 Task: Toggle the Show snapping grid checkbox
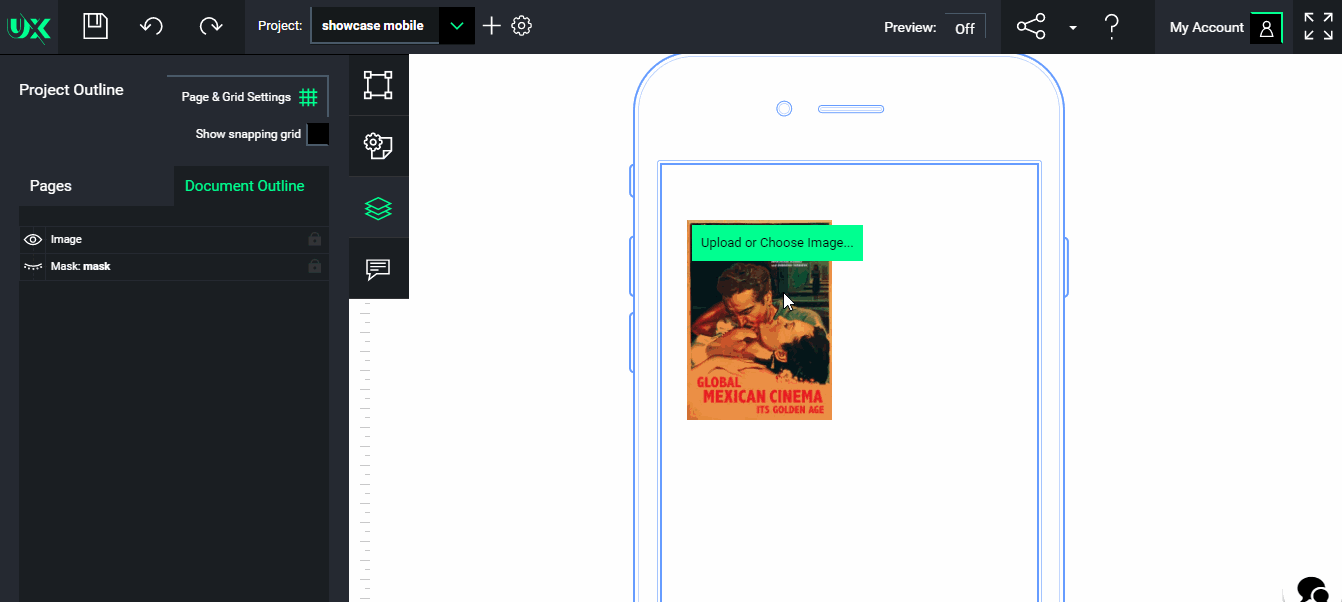click(317, 134)
